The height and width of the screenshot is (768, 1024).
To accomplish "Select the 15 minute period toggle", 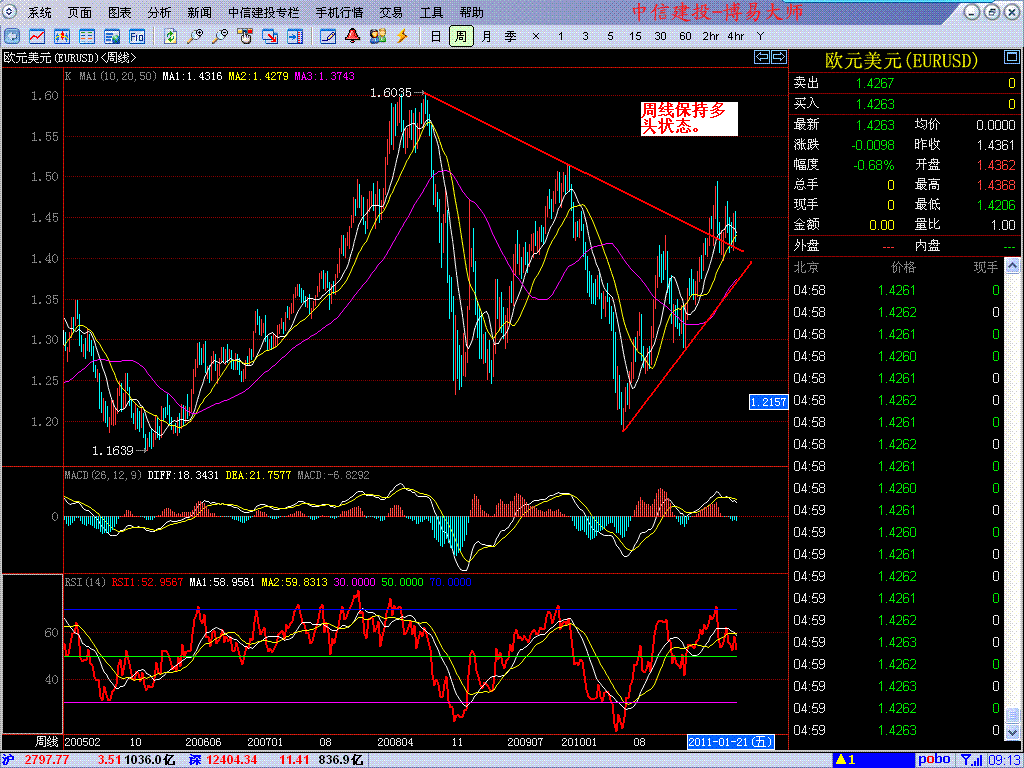I will 635,36.
